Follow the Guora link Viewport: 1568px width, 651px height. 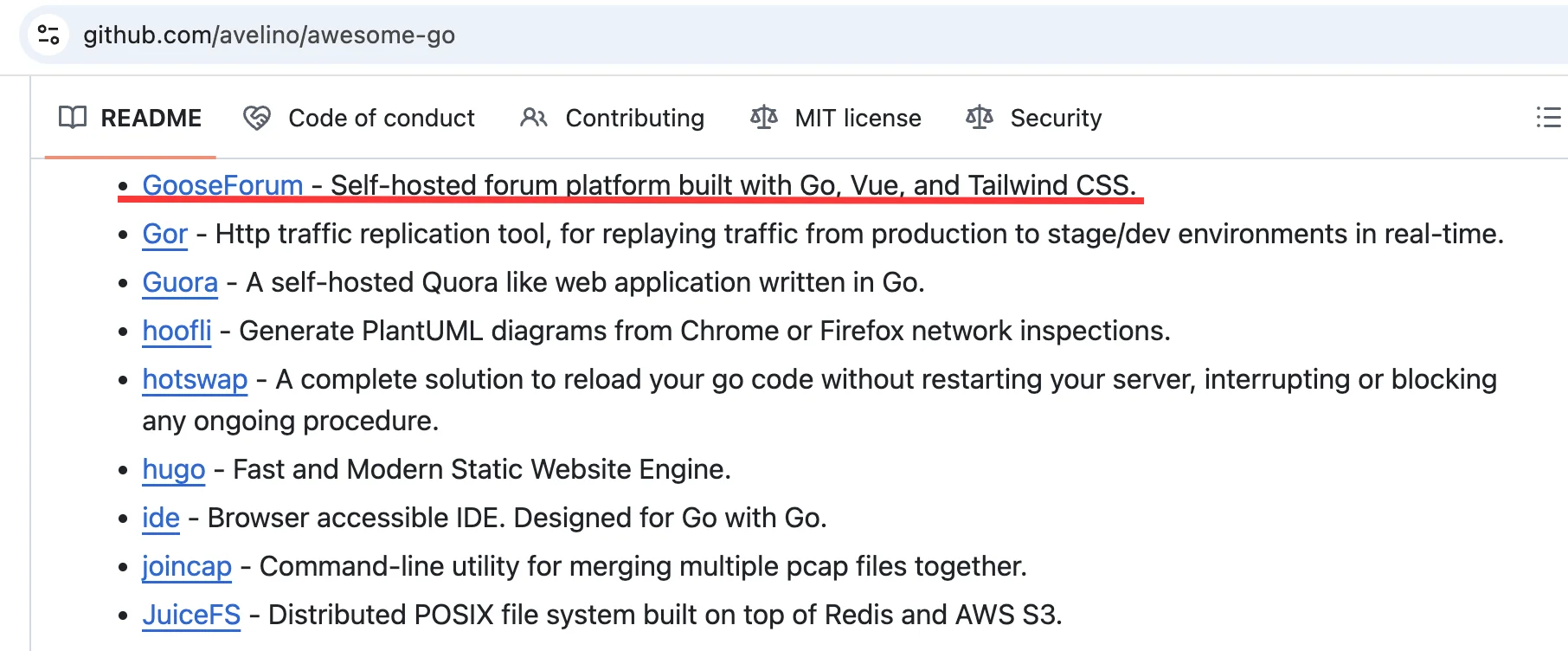click(180, 282)
